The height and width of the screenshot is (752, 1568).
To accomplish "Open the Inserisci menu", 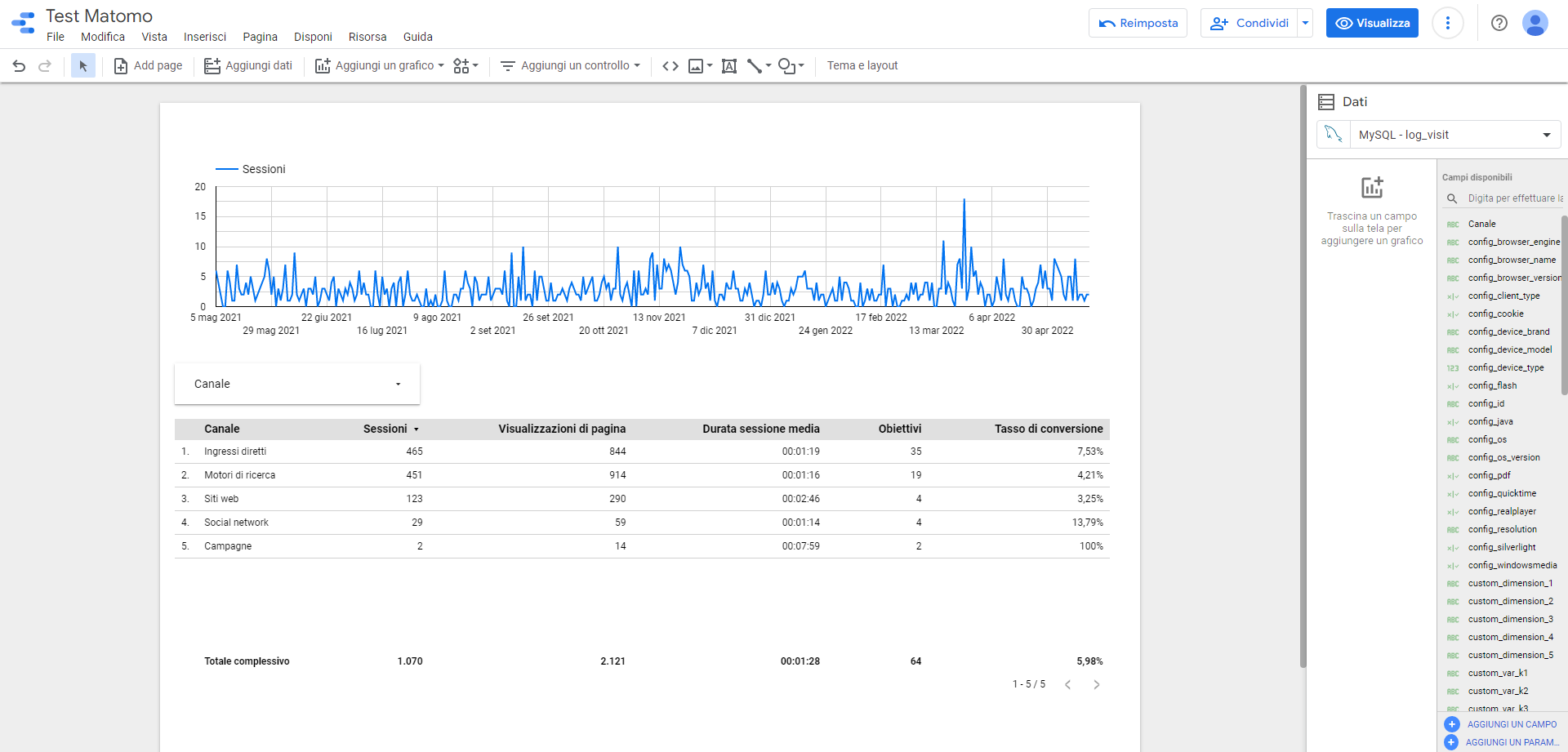I will (x=205, y=37).
